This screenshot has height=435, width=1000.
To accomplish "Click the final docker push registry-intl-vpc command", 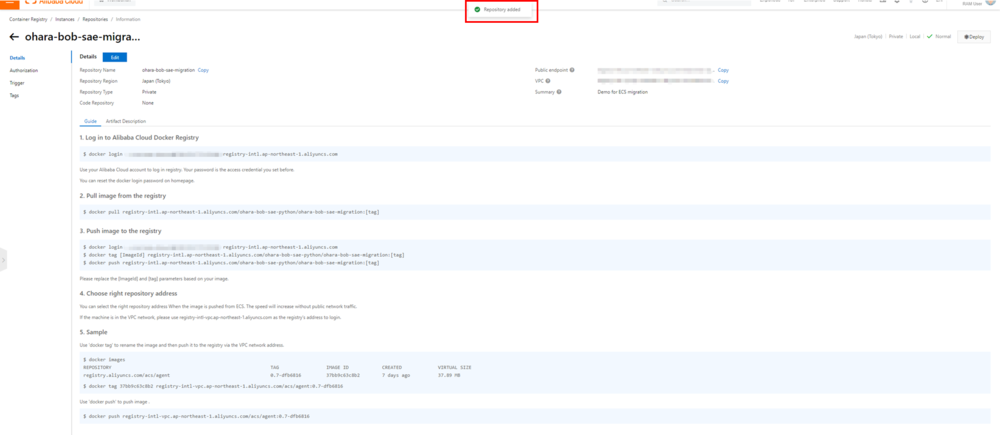I will pyautogui.click(x=196, y=416).
